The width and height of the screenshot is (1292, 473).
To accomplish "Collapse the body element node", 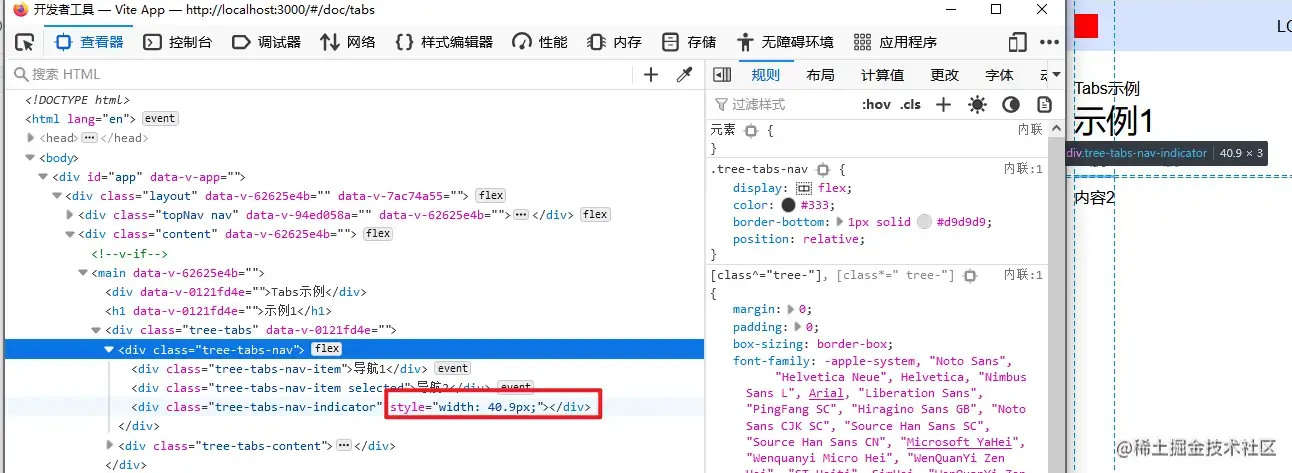I will point(31,157).
